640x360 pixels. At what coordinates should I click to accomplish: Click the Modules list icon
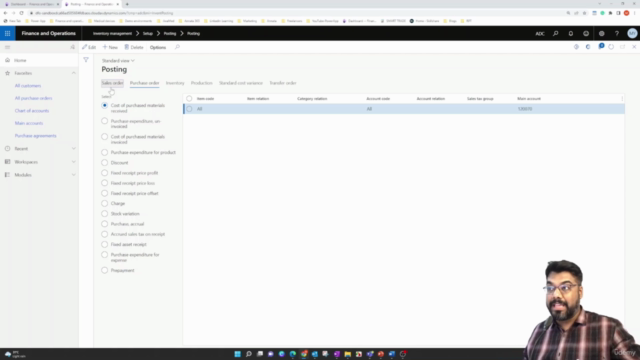pos(7,175)
